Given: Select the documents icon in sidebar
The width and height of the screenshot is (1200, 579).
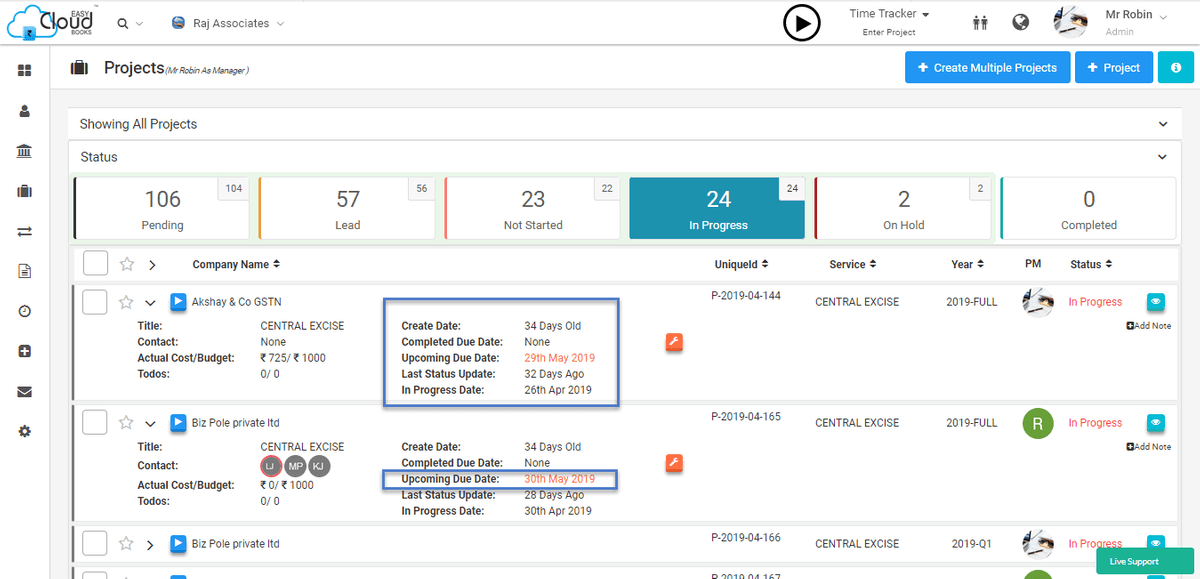Looking at the screenshot, I should point(25,271).
